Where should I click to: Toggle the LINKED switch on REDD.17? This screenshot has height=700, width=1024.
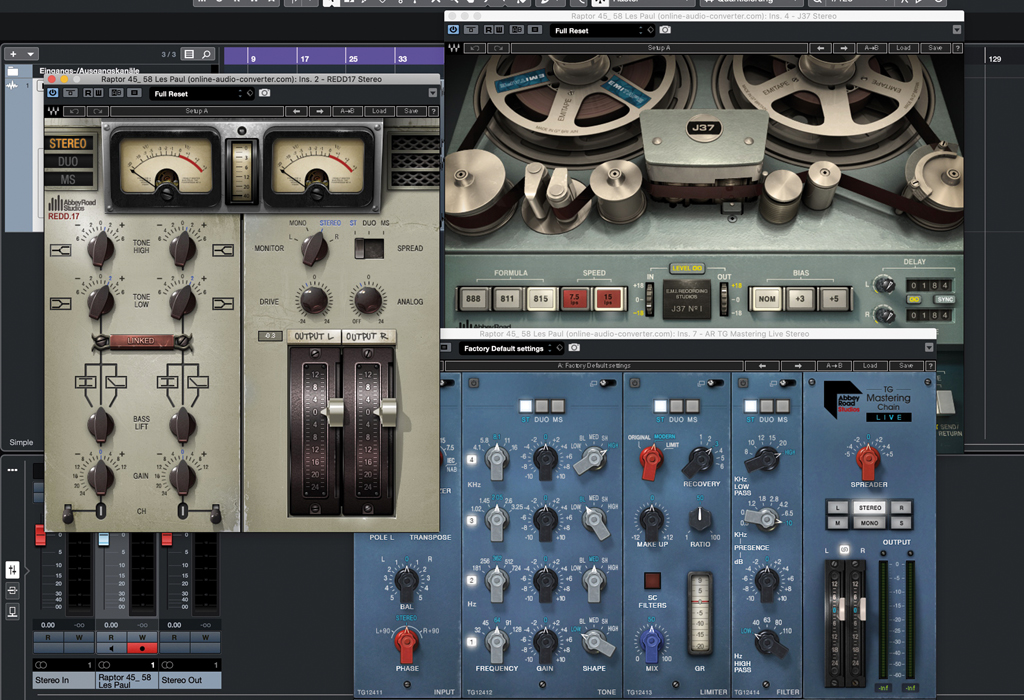[x=141, y=341]
